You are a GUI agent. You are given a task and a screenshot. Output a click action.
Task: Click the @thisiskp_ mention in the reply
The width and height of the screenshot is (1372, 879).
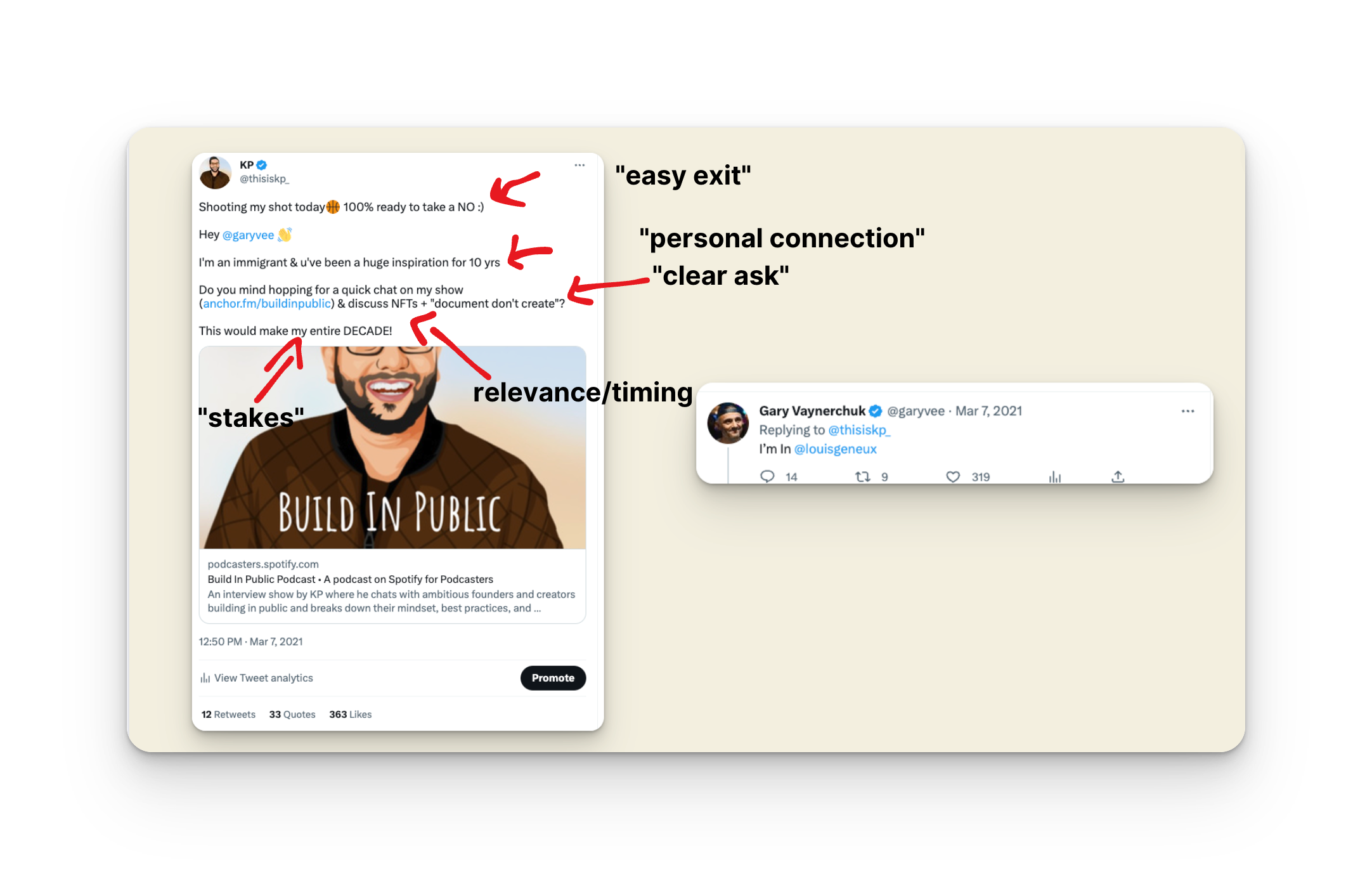pyautogui.click(x=859, y=430)
